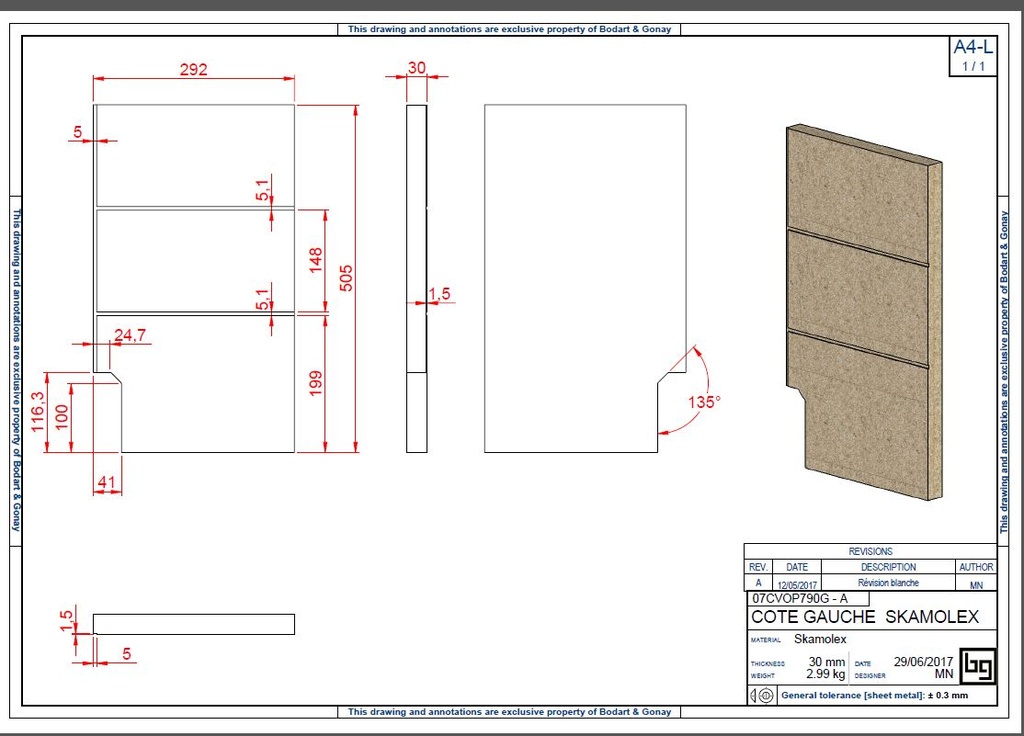Click the title COTE GAUCHE SKAMOLEX
Viewport: 1024px width, 736px height.
pos(865,617)
